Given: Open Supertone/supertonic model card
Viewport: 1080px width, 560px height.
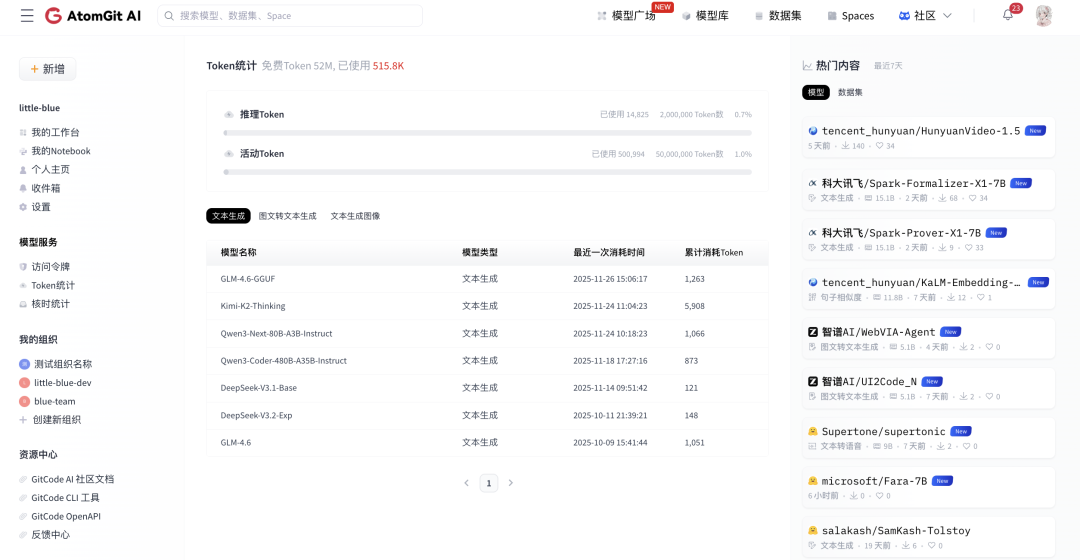Looking at the screenshot, I should pyautogui.click(x=928, y=437).
